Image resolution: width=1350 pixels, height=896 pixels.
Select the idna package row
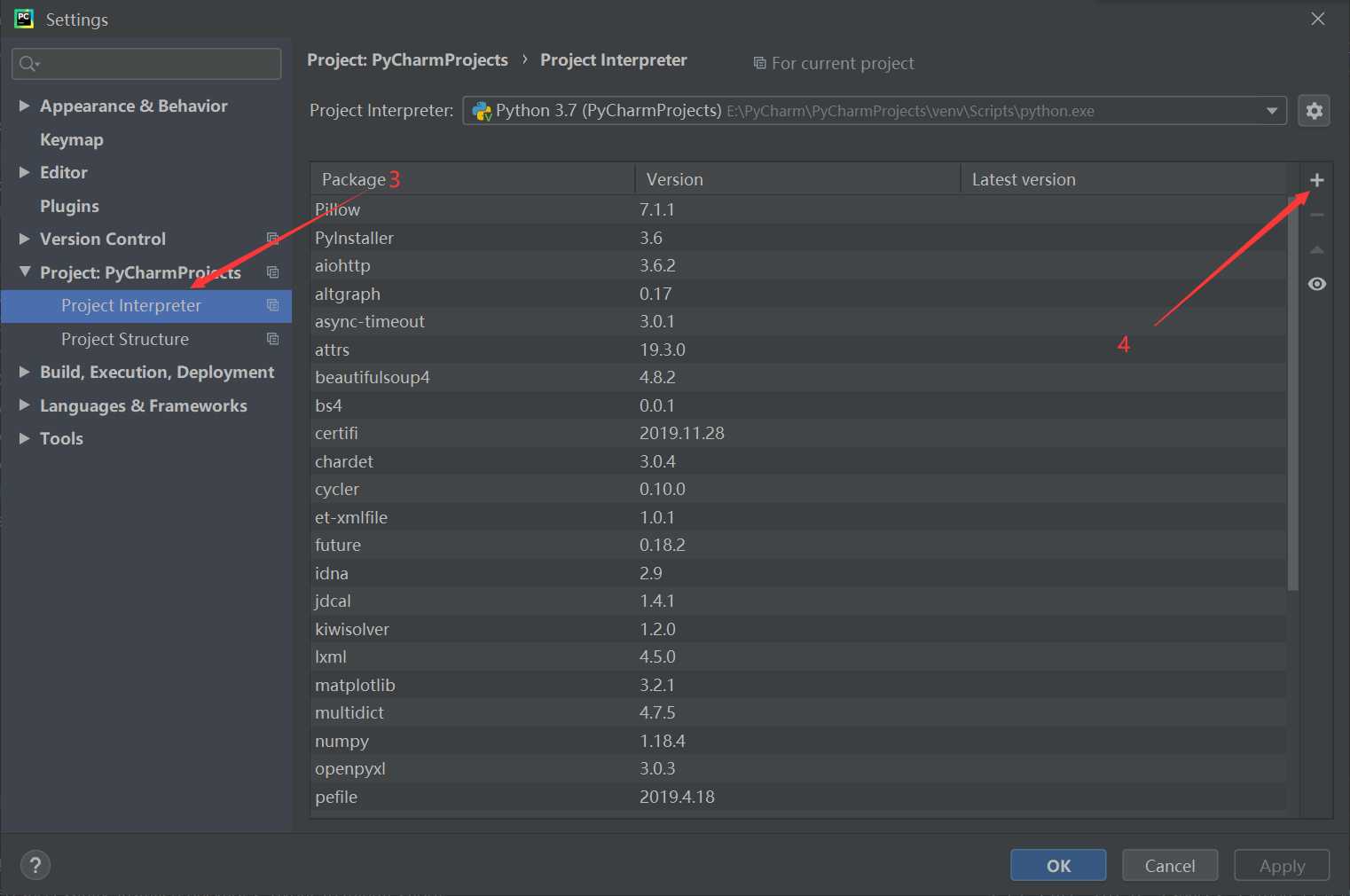pyautogui.click(x=798, y=573)
